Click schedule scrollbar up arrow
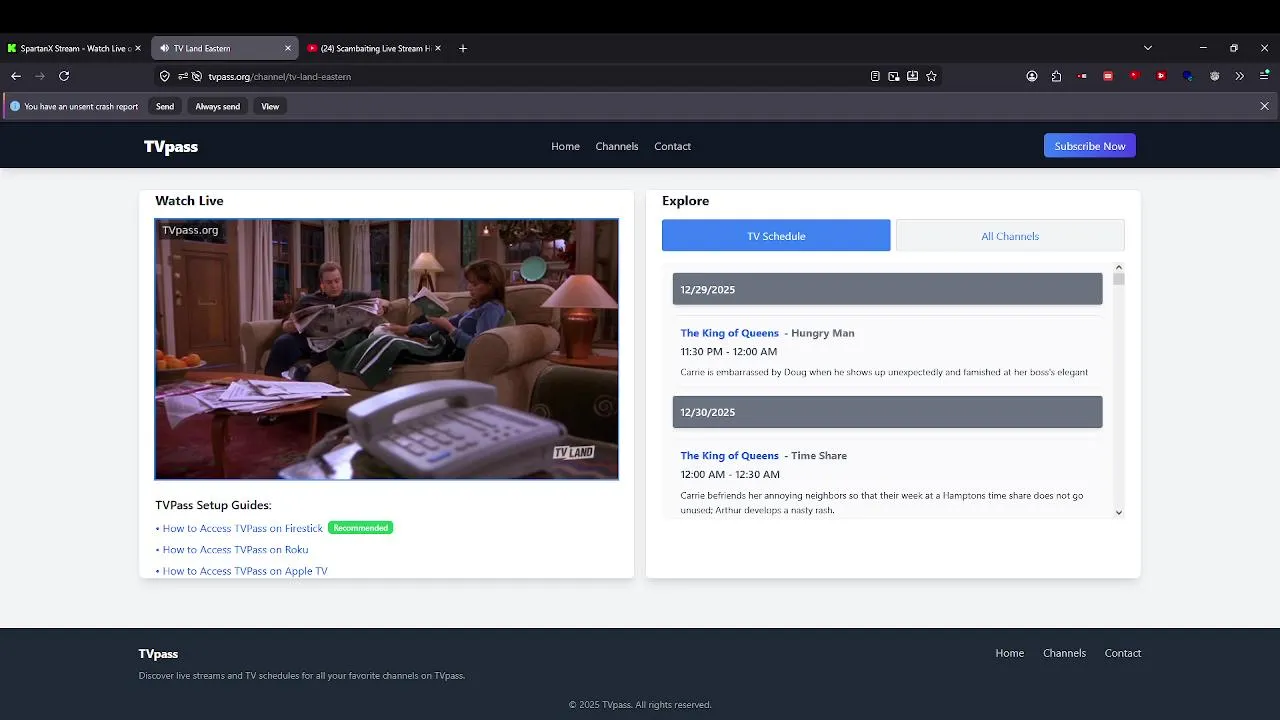This screenshot has height=720, width=1280. pos(1119,267)
